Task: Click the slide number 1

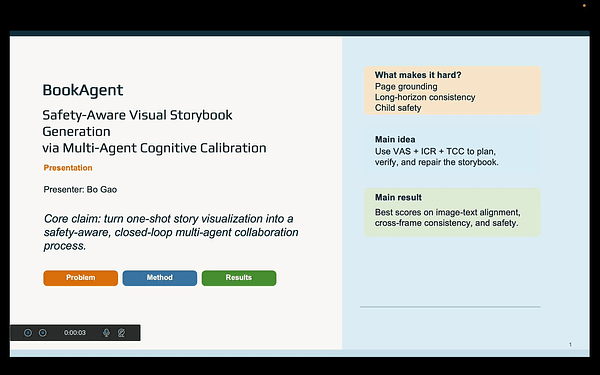Action: 570,344
